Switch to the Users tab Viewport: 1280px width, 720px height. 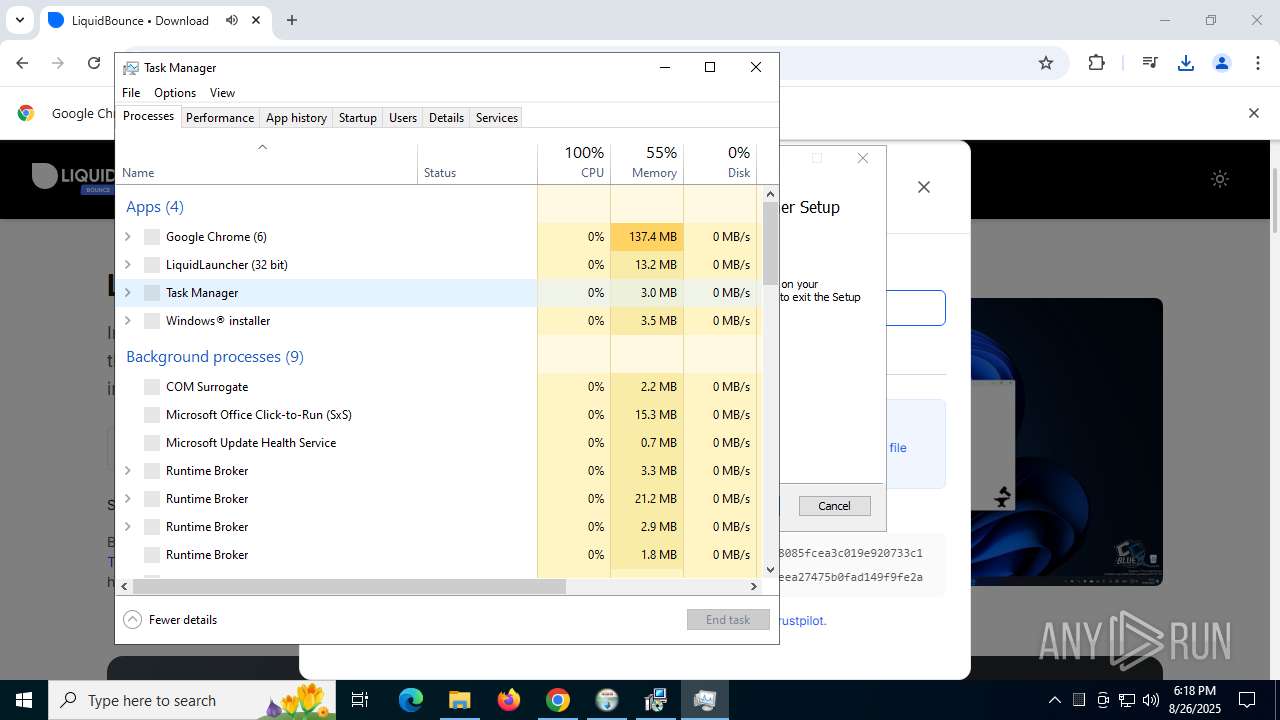pos(403,118)
